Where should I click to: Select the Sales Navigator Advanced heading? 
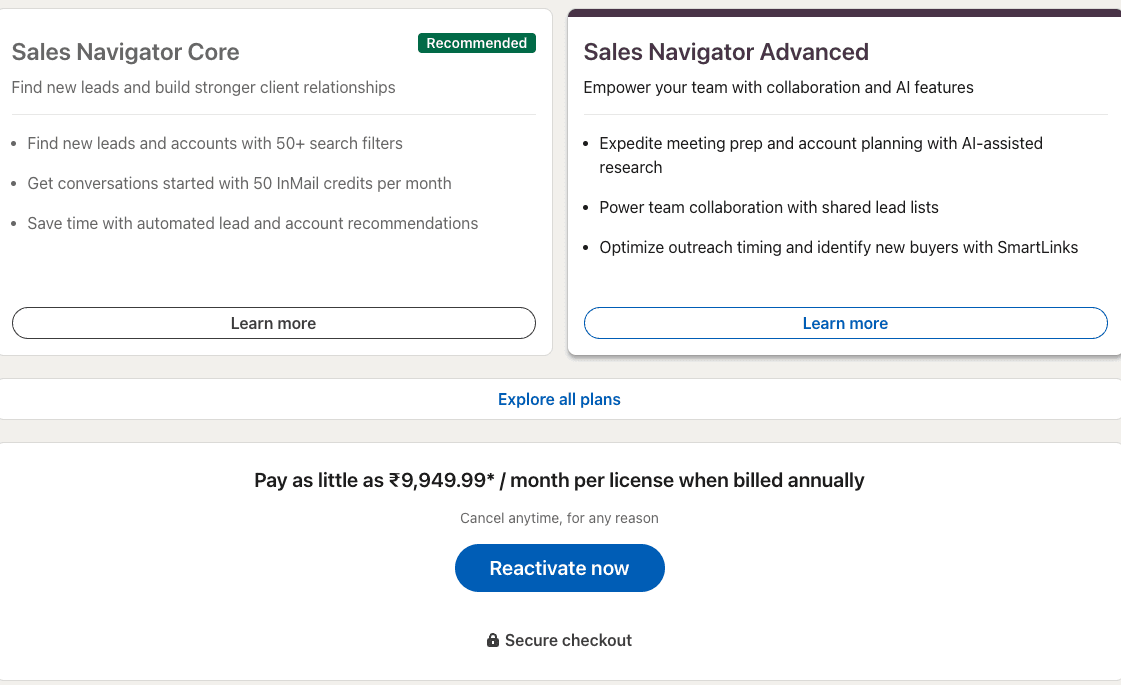point(726,52)
